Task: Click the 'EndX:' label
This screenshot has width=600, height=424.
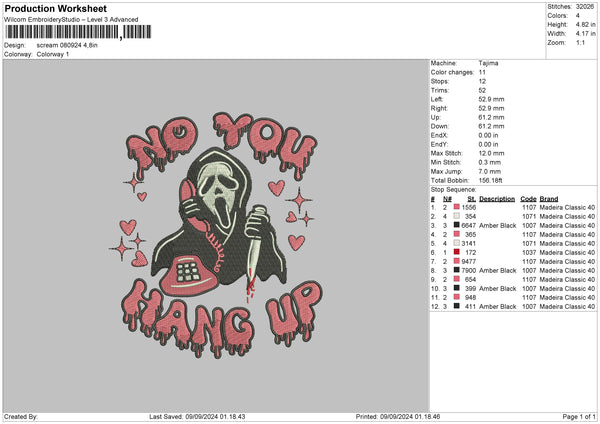Action: [x=439, y=135]
